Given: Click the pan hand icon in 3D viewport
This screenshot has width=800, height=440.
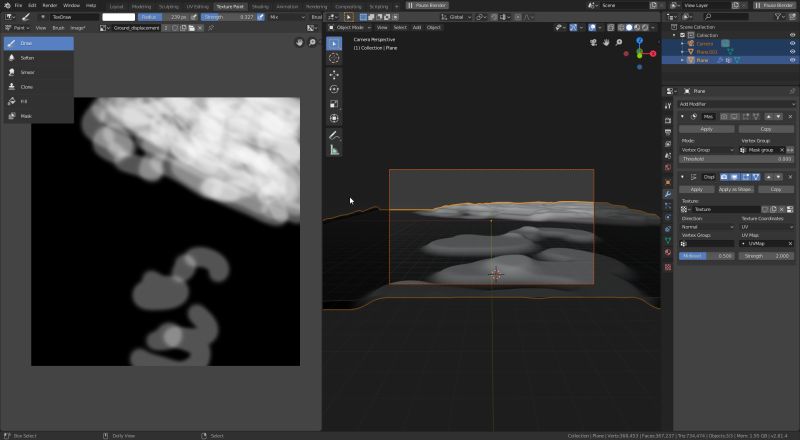Looking at the screenshot, I should point(606,42).
